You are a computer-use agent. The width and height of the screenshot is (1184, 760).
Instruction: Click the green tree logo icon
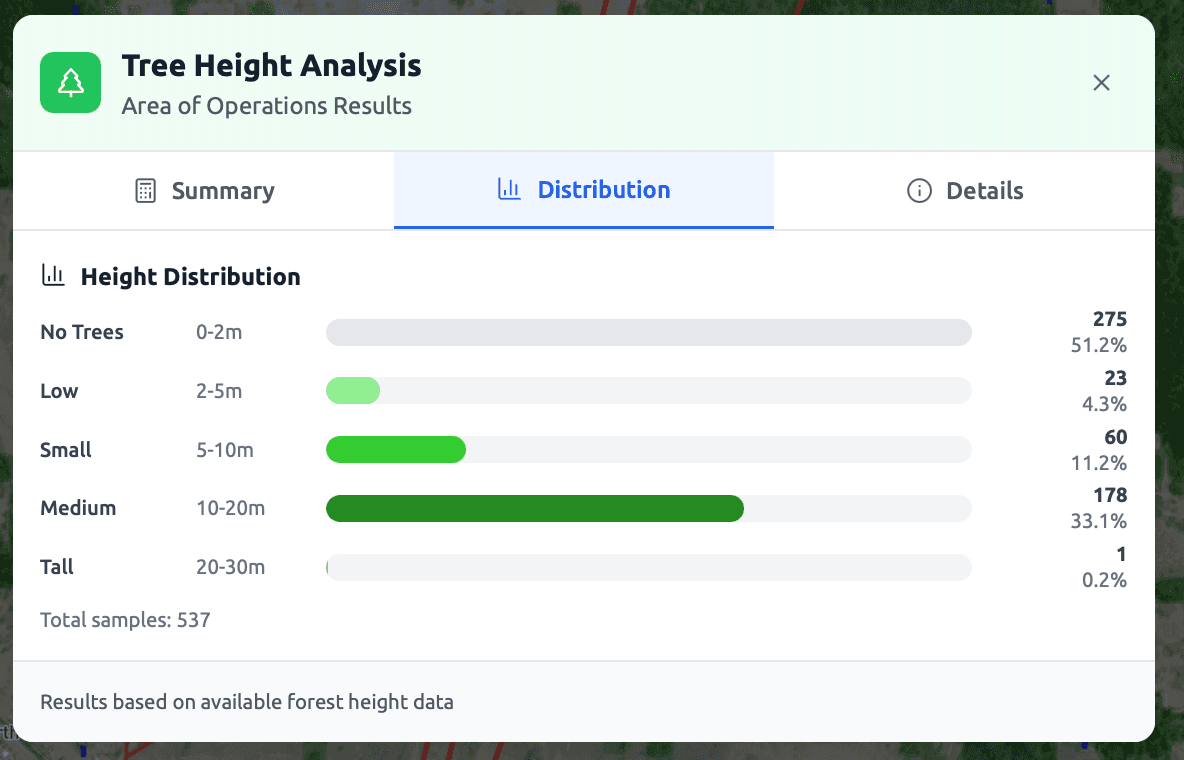click(70, 82)
